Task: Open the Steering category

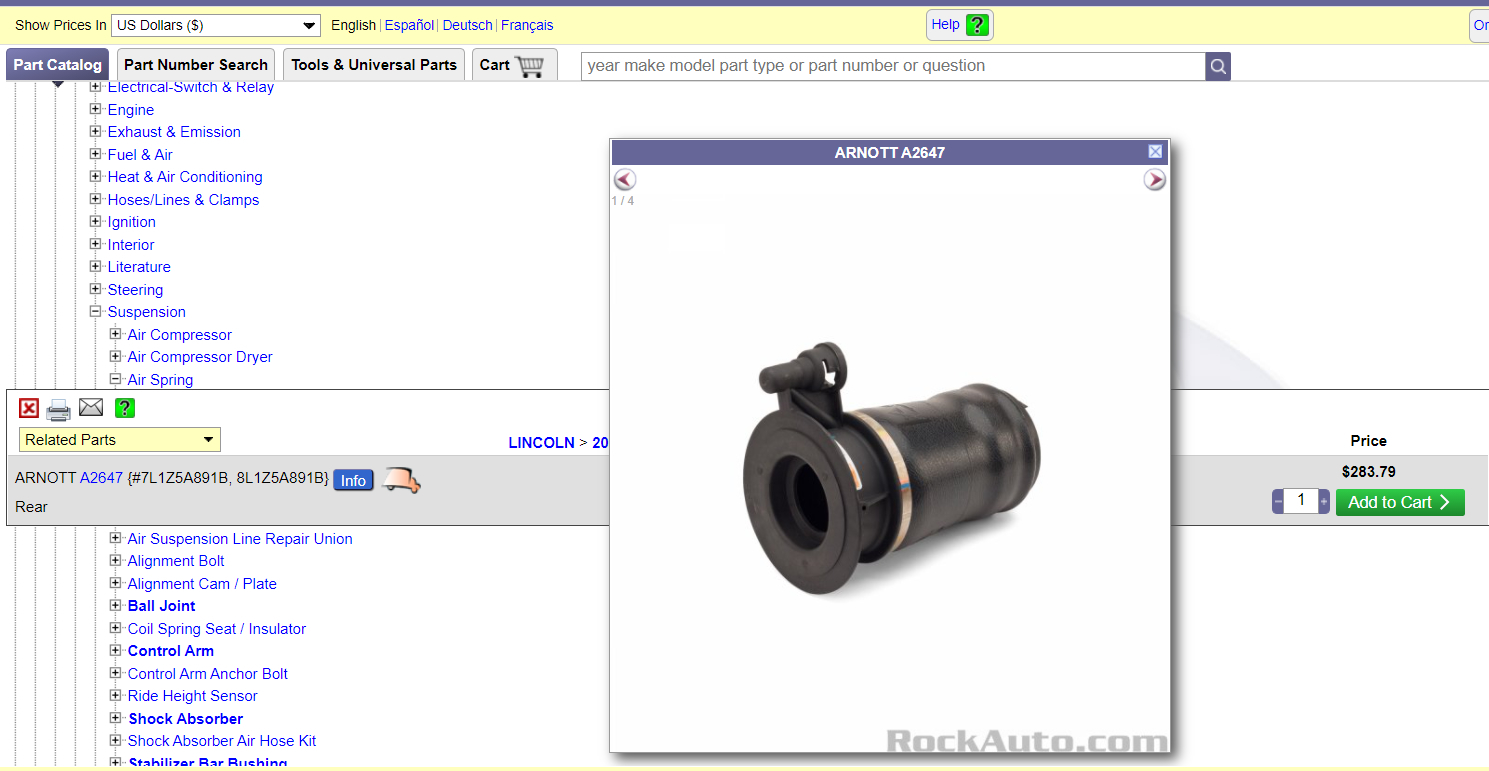Action: [135, 289]
